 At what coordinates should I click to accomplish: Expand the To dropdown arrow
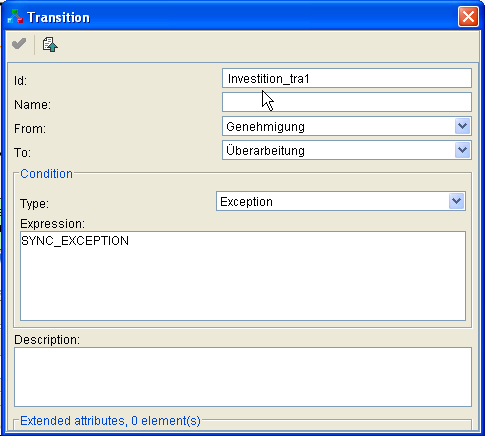(x=462, y=150)
